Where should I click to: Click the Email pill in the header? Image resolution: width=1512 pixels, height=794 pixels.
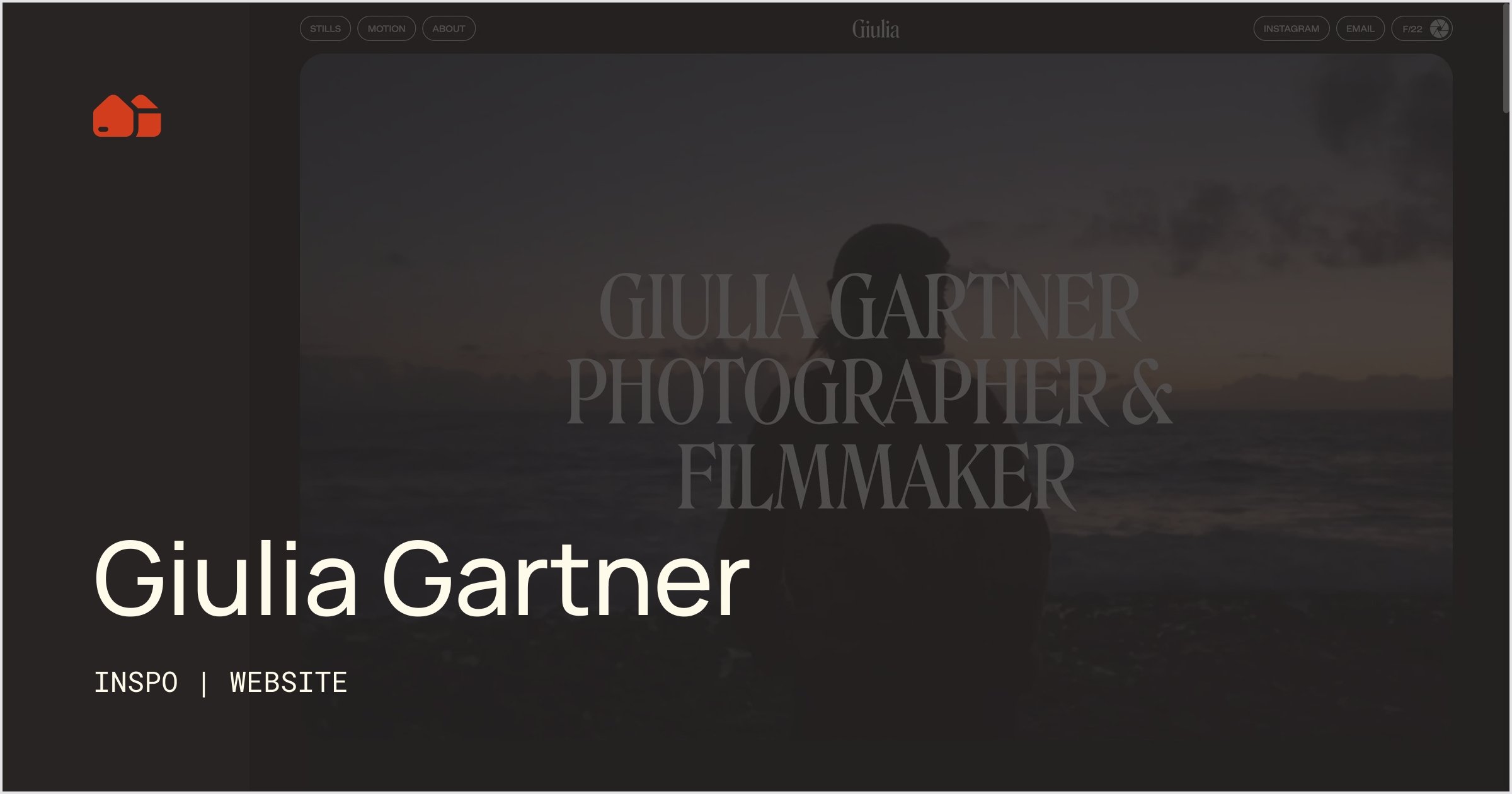click(1360, 28)
